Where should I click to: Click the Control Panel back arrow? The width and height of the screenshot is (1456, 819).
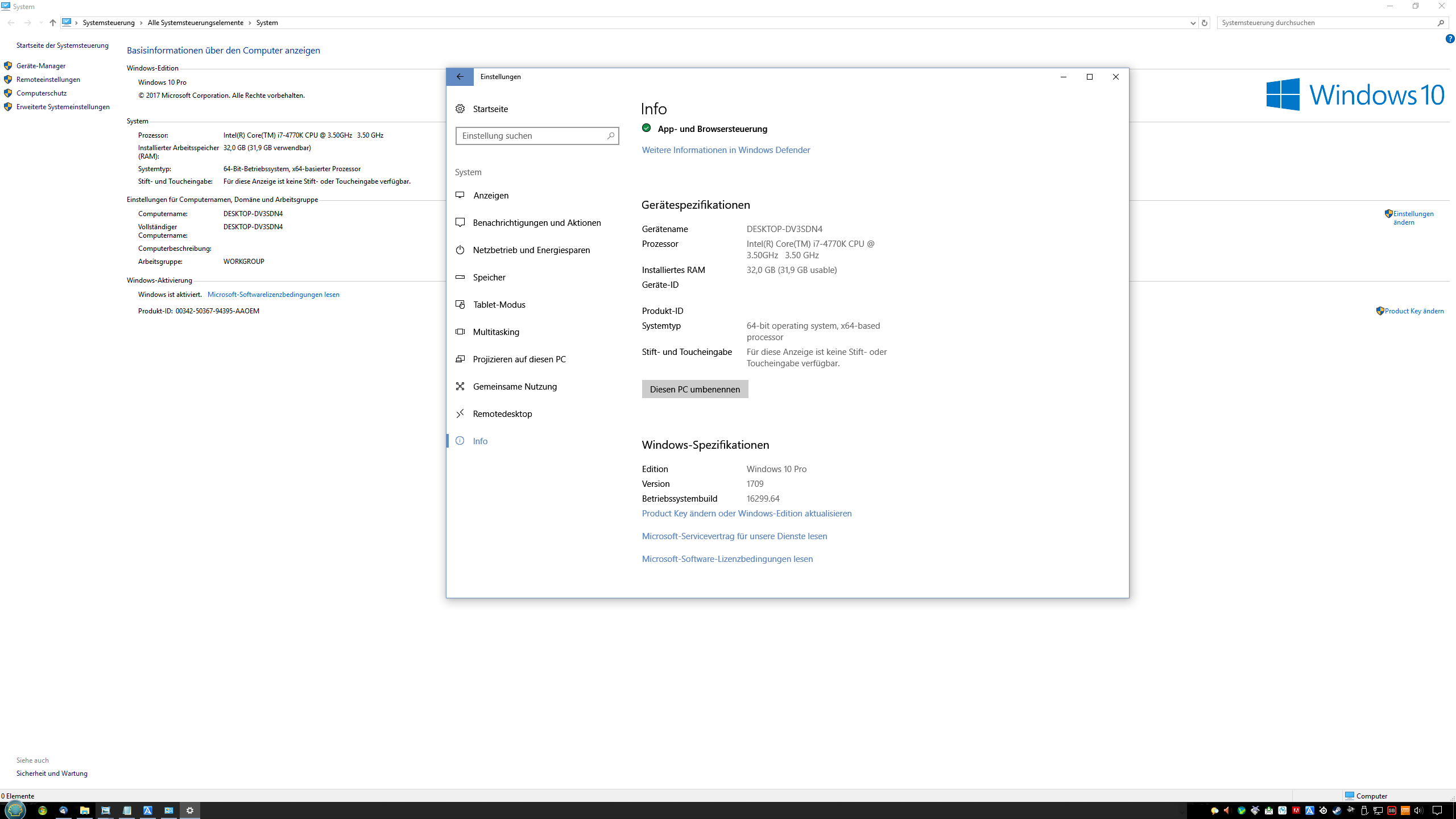pyautogui.click(x=11, y=23)
